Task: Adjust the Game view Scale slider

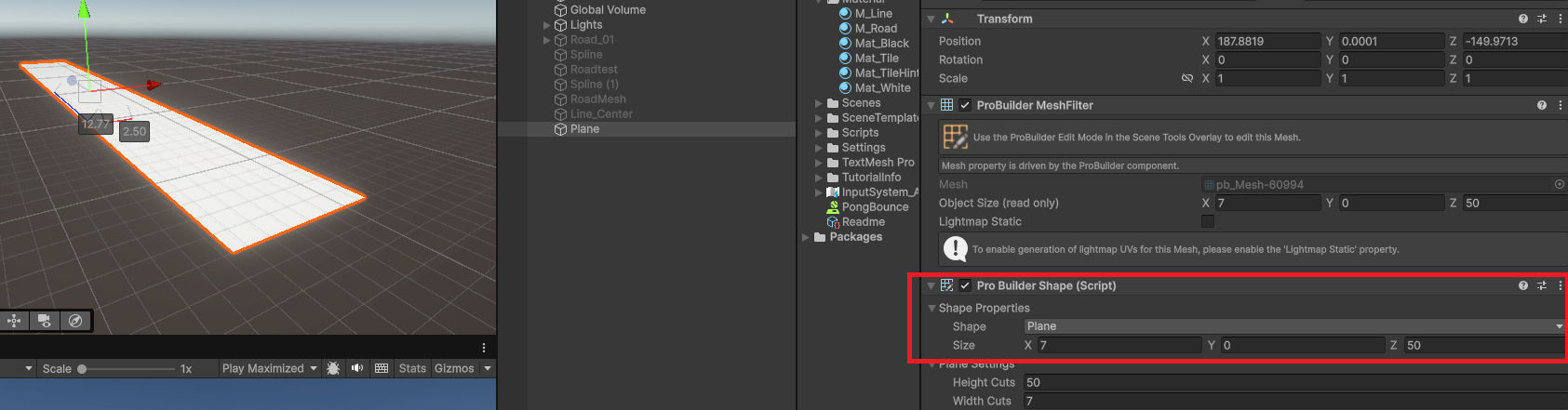Action: 127,369
